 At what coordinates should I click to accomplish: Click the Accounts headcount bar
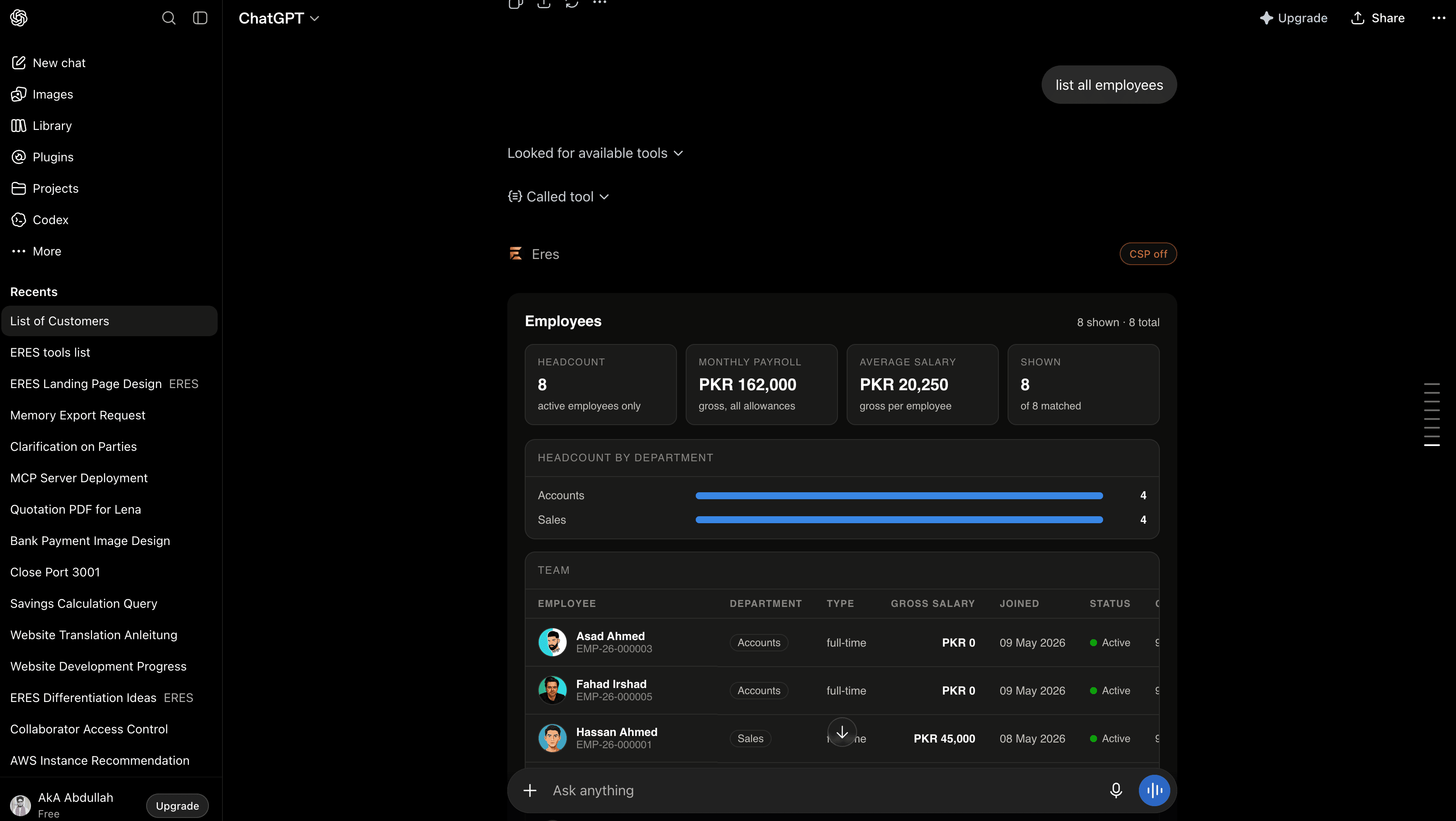pyautogui.click(x=899, y=496)
